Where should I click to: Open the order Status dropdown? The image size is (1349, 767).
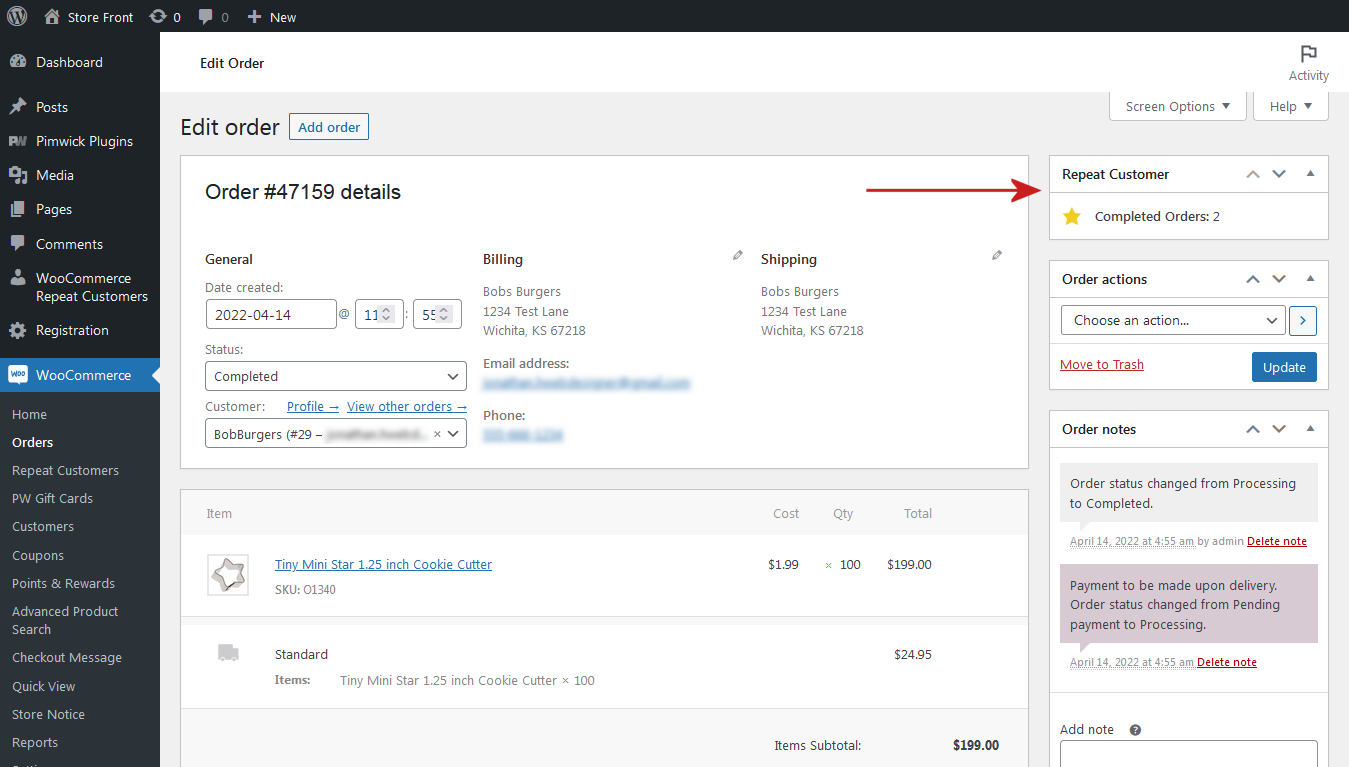click(335, 375)
